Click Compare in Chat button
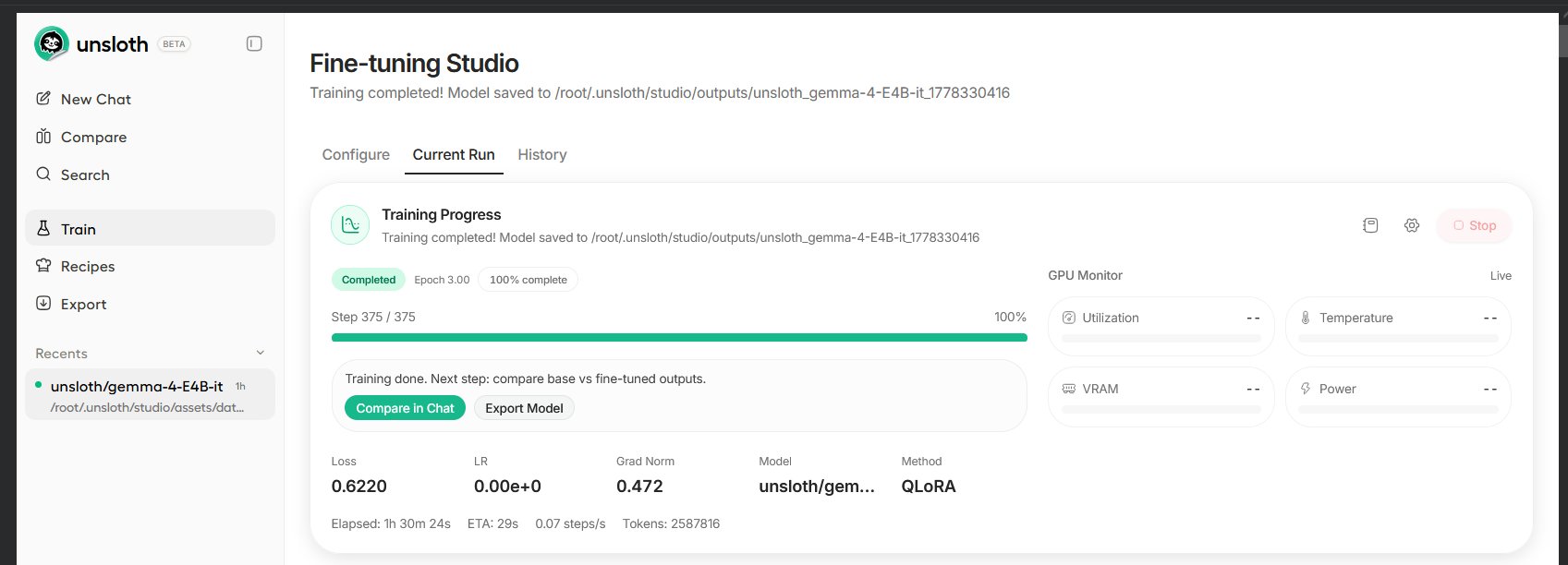Viewport: 1568px width, 565px height. [x=405, y=408]
